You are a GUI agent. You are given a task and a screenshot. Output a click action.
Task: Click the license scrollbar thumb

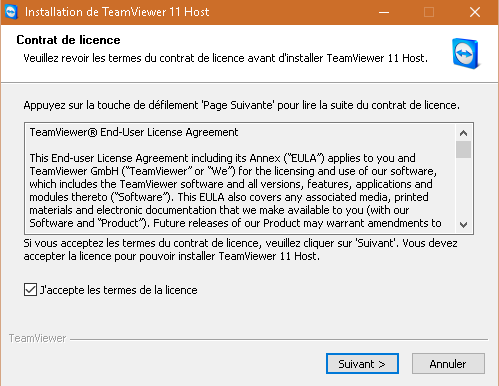pyautogui.click(x=463, y=150)
